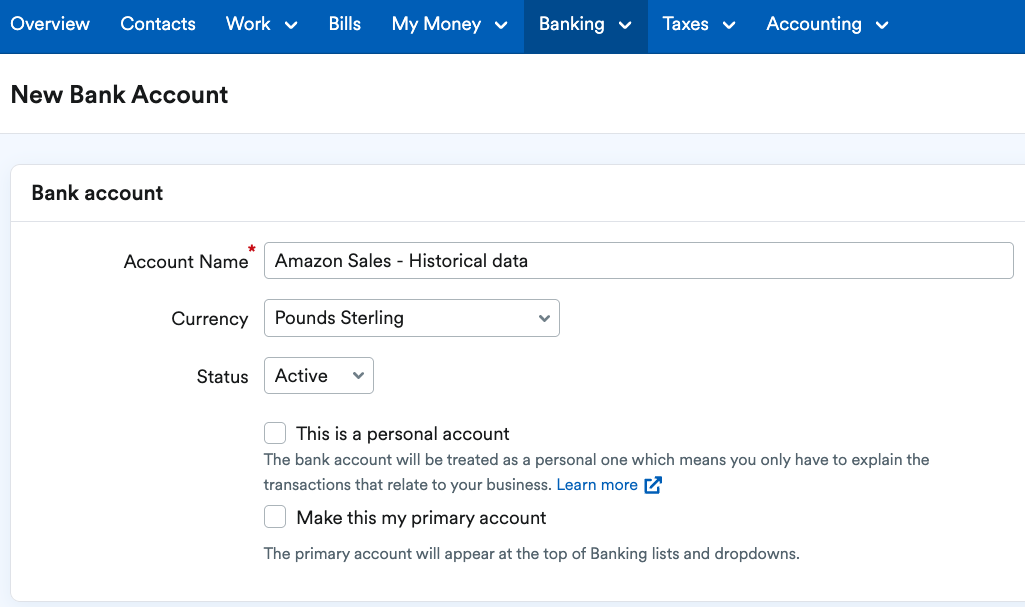Image resolution: width=1025 pixels, height=607 pixels.
Task: Click the external link icon beside Learn more
Action: point(653,485)
